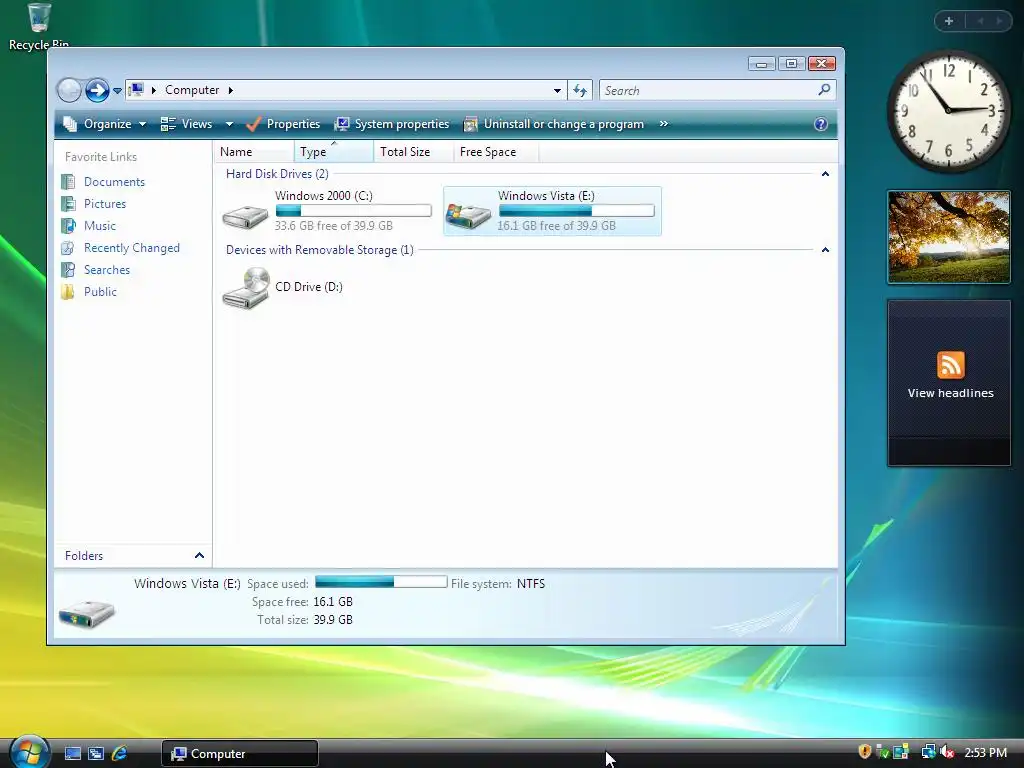Launch Internet Explorer from quick launch

coord(120,753)
